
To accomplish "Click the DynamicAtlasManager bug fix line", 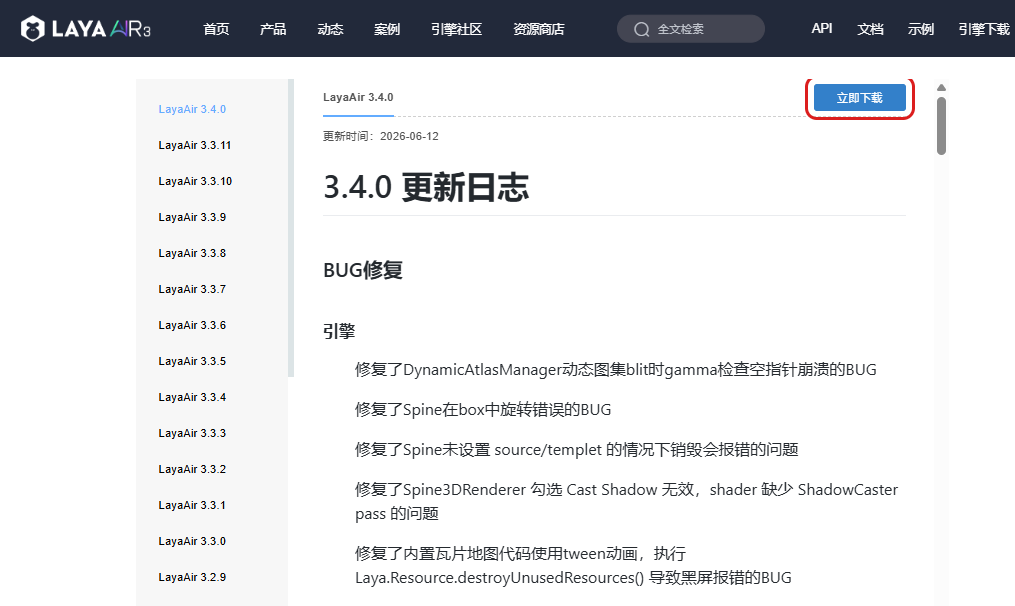I will (616, 370).
